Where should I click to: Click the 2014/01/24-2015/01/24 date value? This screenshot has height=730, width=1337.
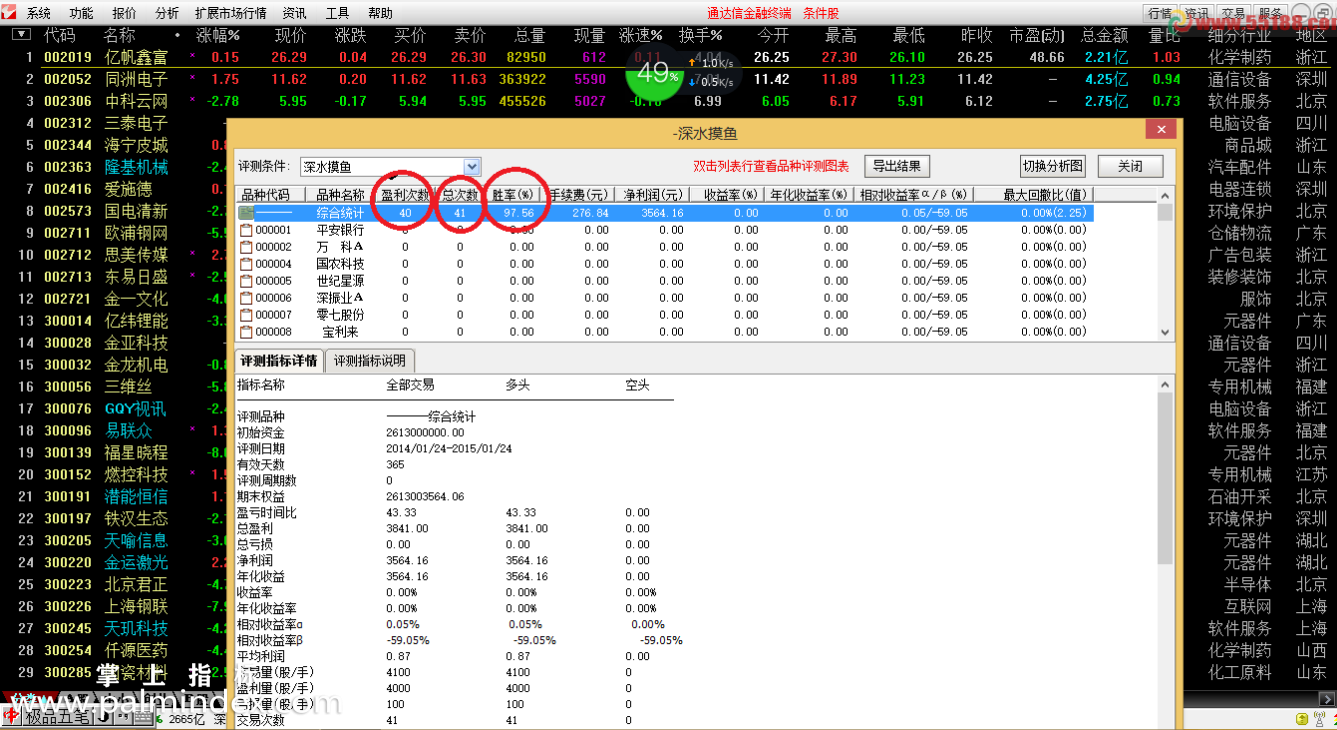(x=449, y=449)
